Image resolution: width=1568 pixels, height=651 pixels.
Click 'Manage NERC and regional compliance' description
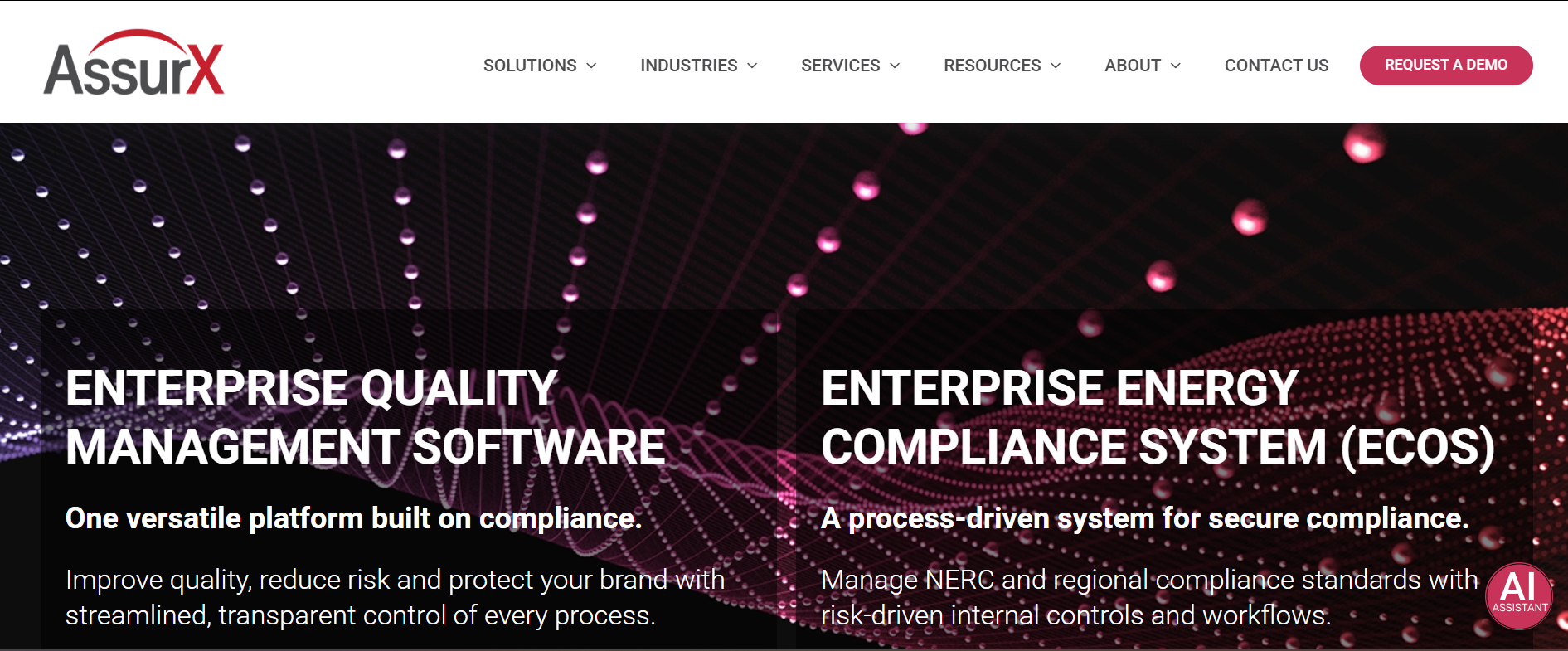(1149, 597)
